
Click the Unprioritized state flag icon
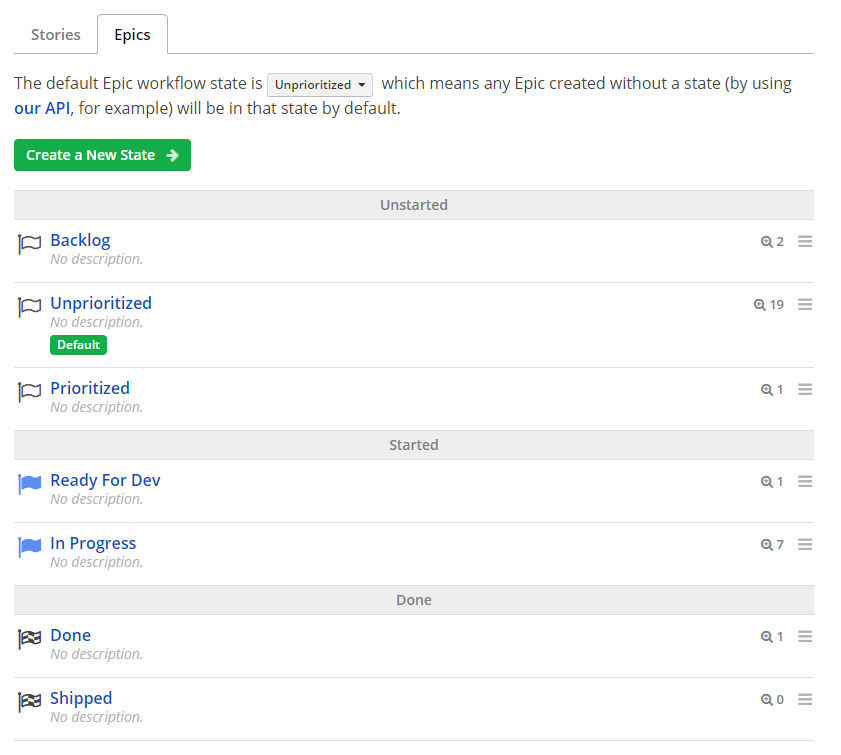(x=29, y=307)
